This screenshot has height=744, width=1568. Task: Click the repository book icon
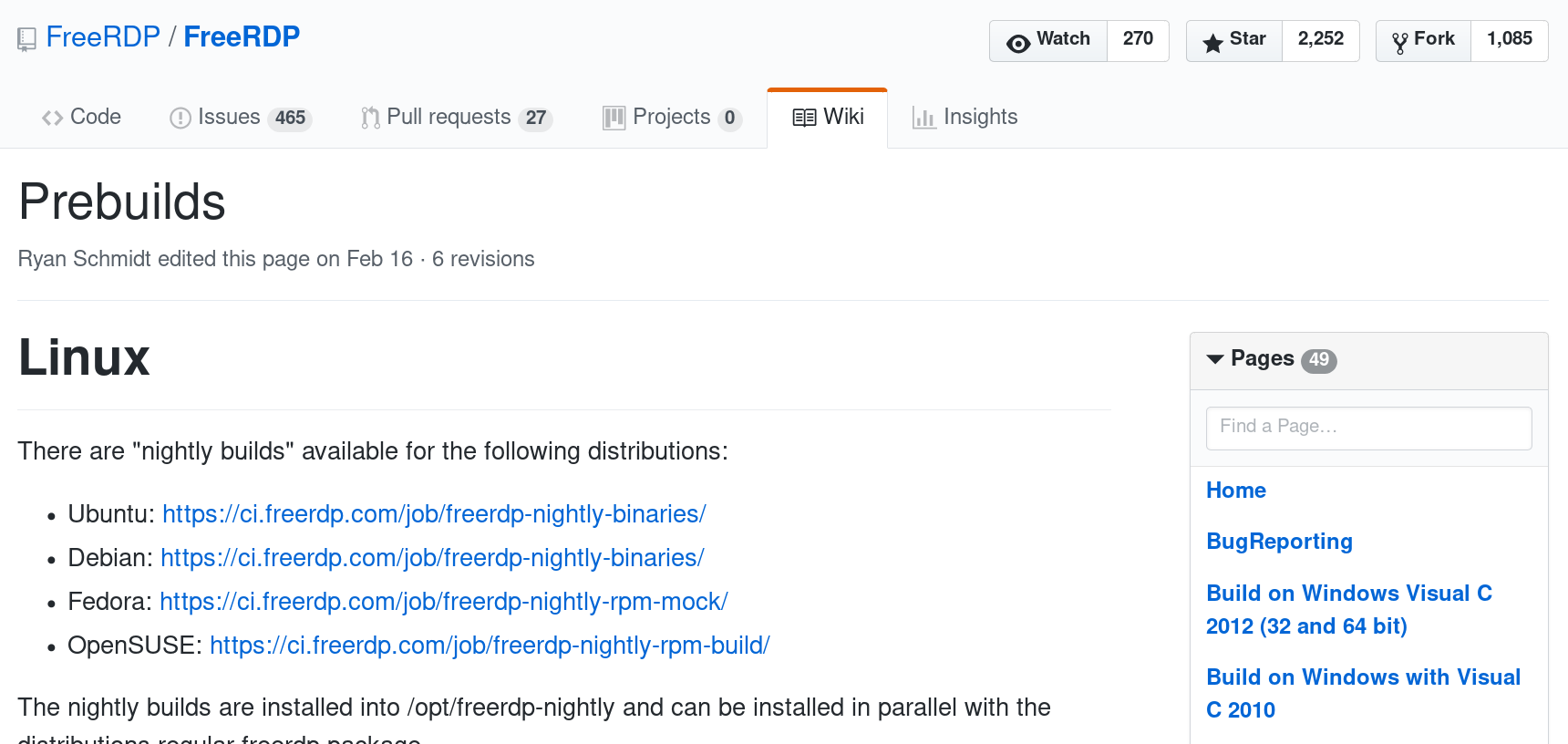[27, 39]
